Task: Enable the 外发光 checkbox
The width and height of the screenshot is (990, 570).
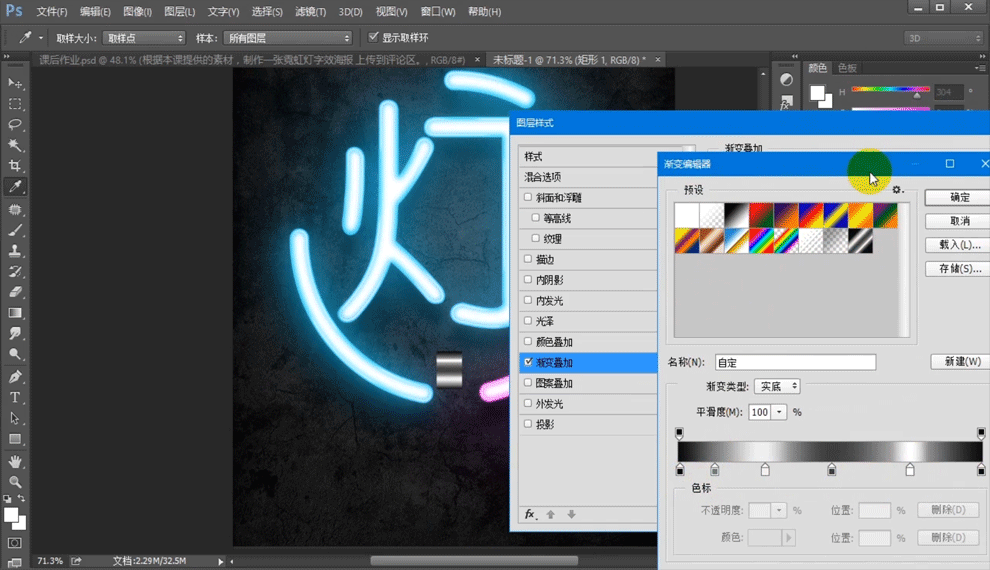Action: [x=528, y=403]
